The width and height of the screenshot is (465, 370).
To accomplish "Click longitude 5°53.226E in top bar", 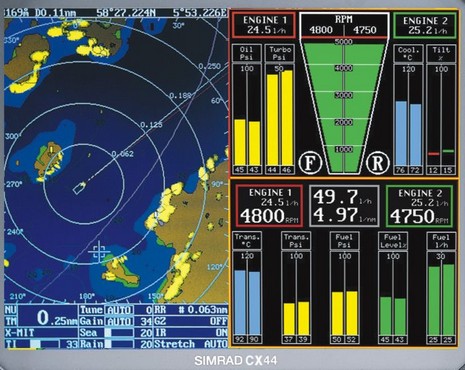I will pos(200,13).
